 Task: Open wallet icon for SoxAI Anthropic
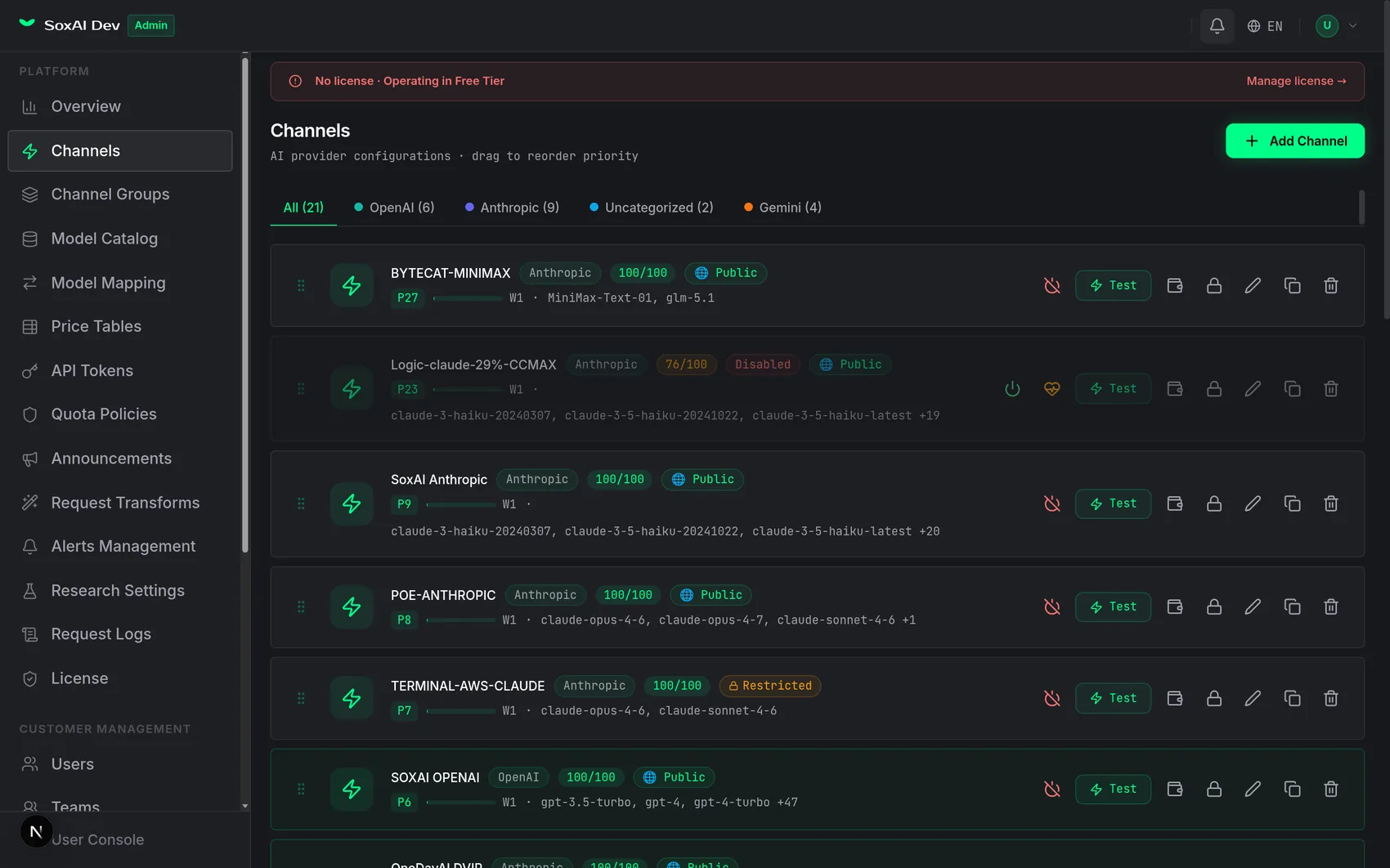[1175, 503]
